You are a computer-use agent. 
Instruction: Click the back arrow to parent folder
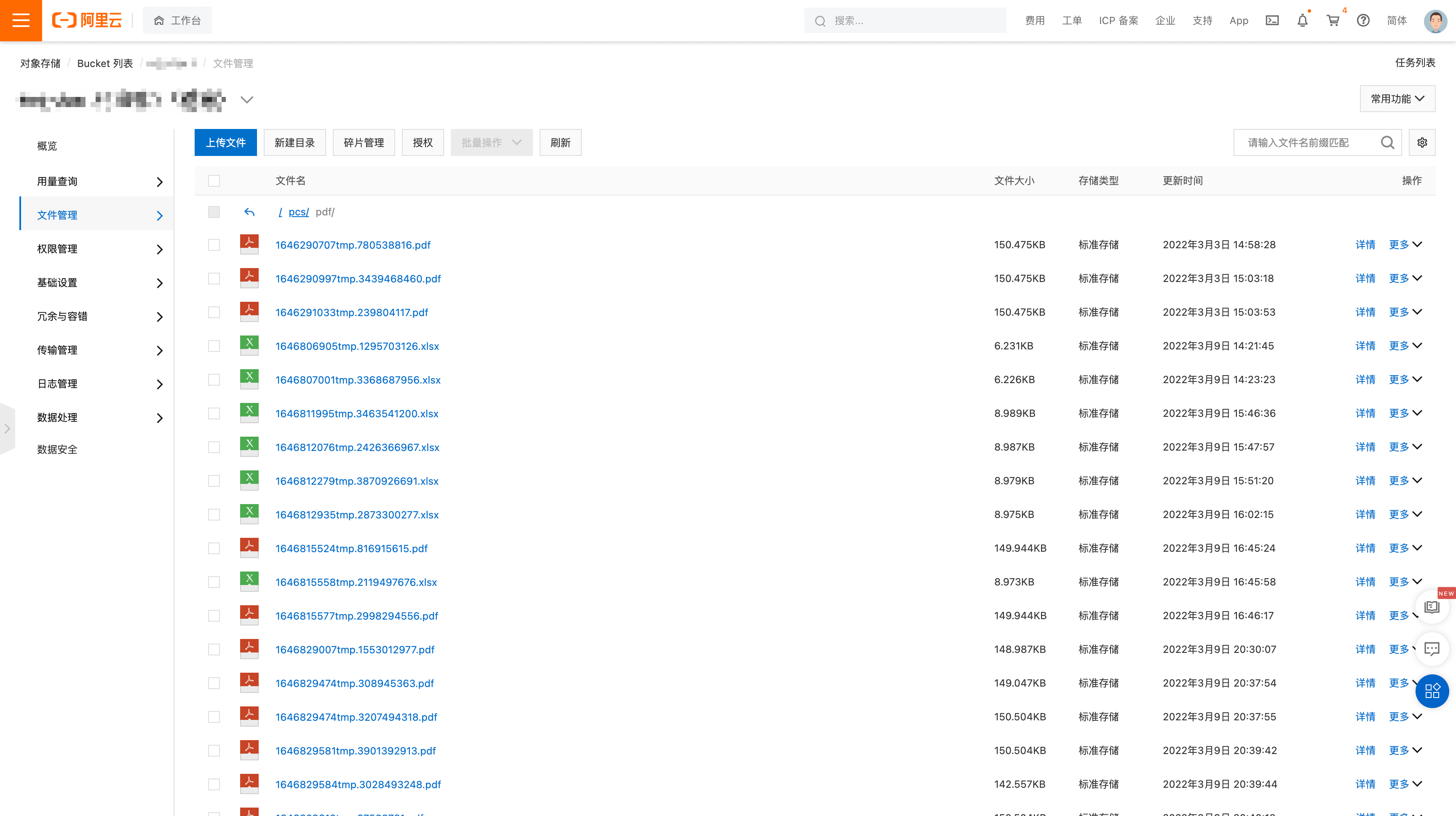point(249,212)
